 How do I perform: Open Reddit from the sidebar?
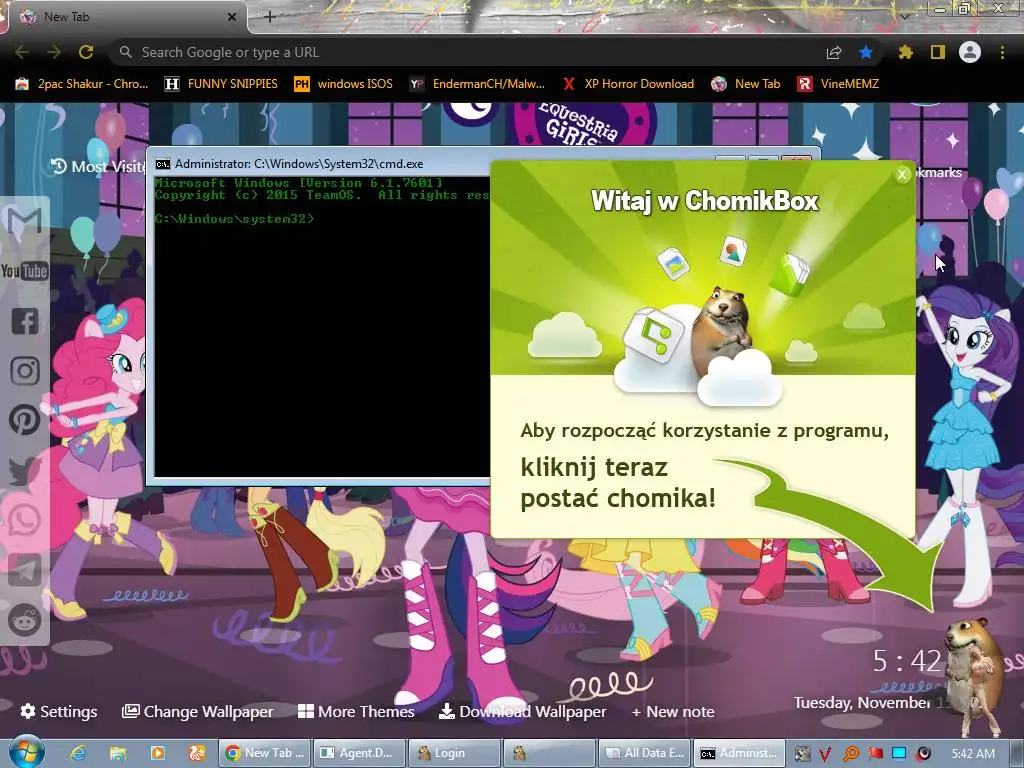click(24, 619)
